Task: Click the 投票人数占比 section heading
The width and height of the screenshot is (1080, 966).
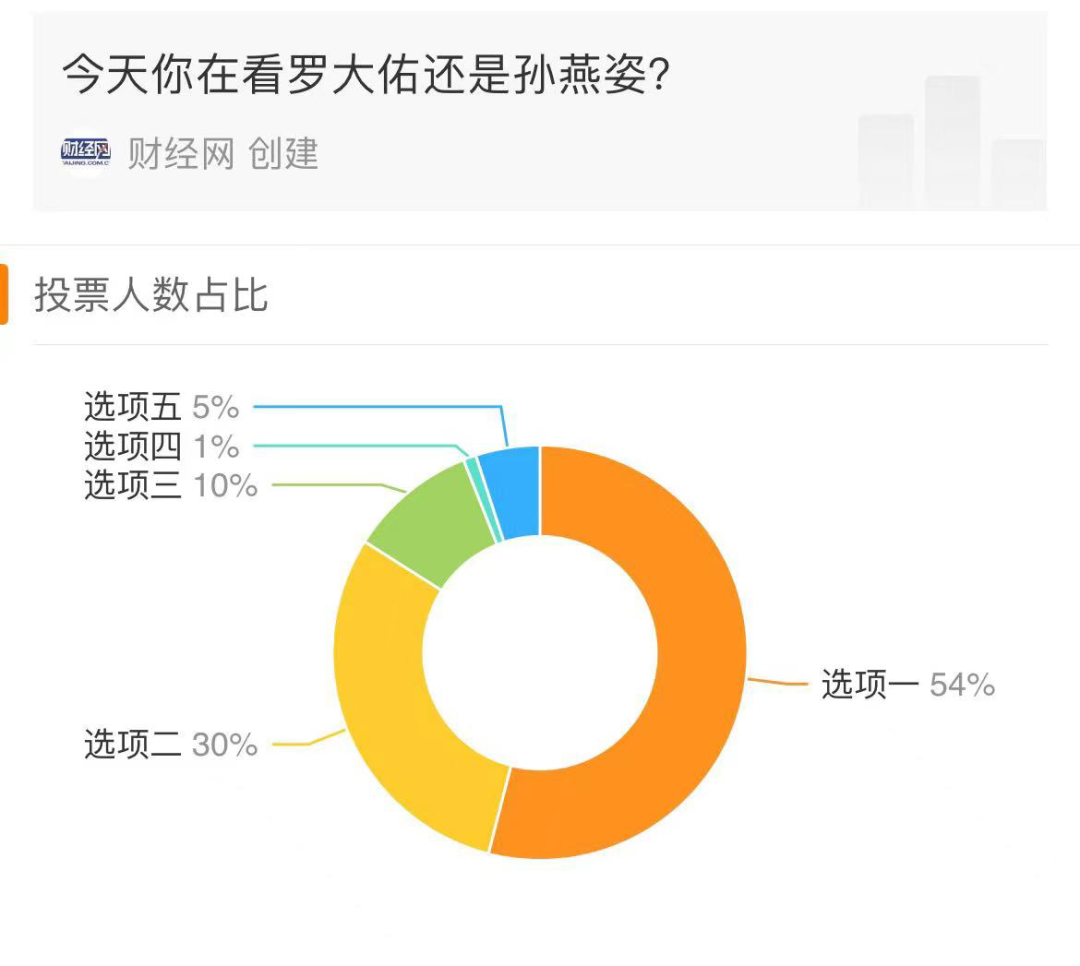Action: click(152, 296)
